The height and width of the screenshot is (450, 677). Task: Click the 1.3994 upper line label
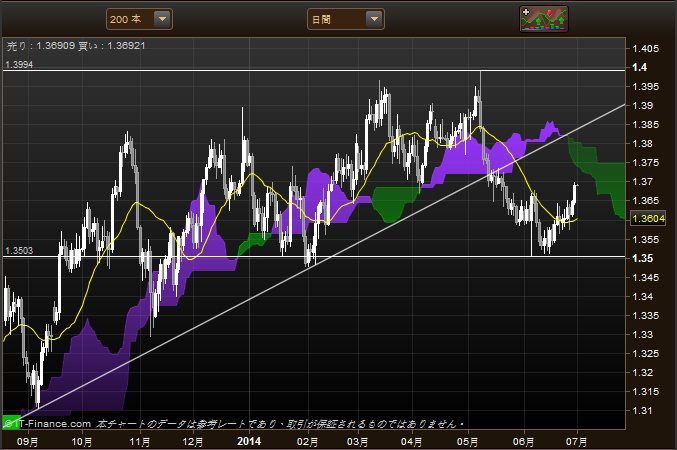pos(19,64)
